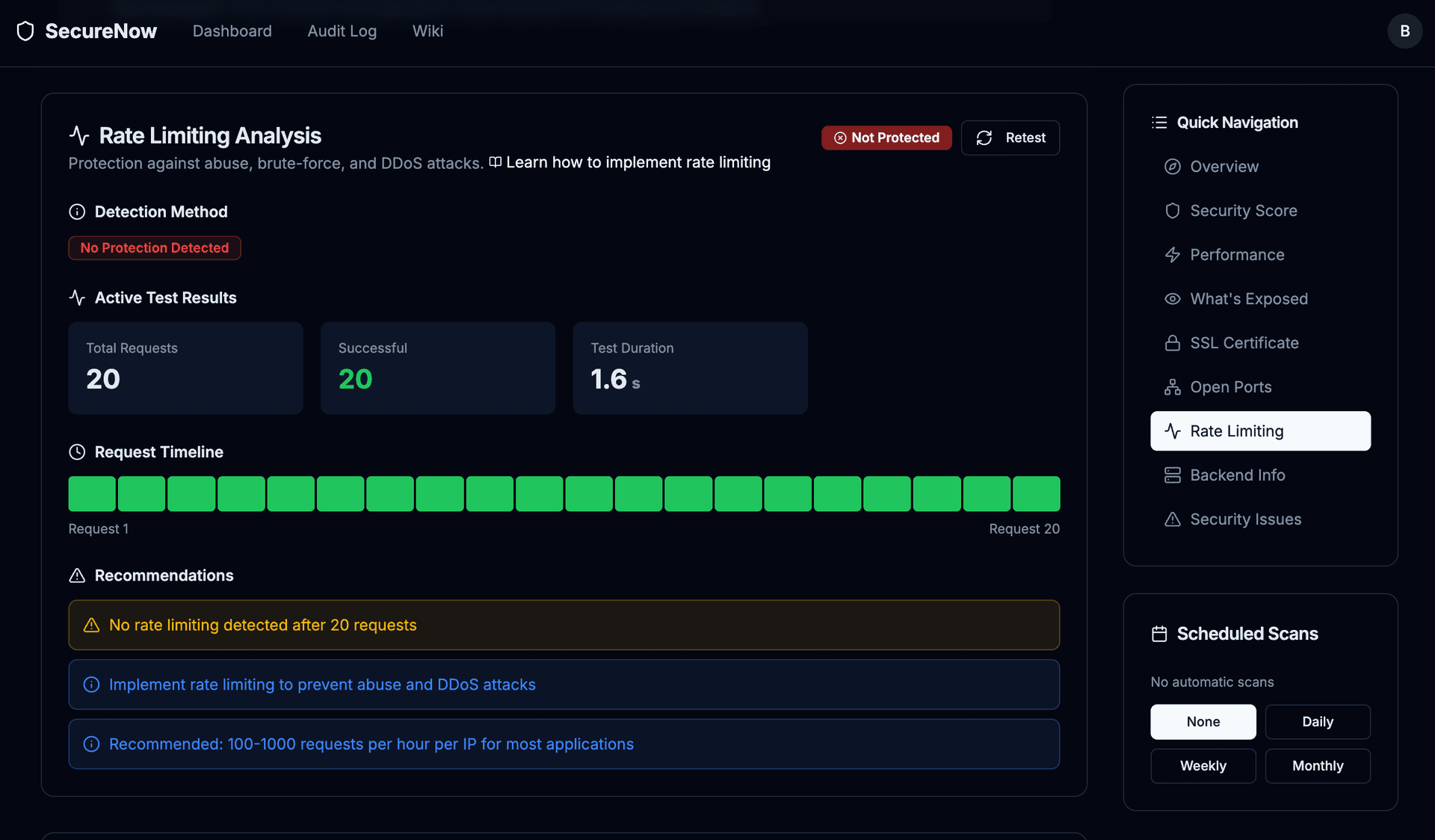1435x840 pixels.
Task: Select the Performance lightning bolt icon
Action: coord(1172,254)
